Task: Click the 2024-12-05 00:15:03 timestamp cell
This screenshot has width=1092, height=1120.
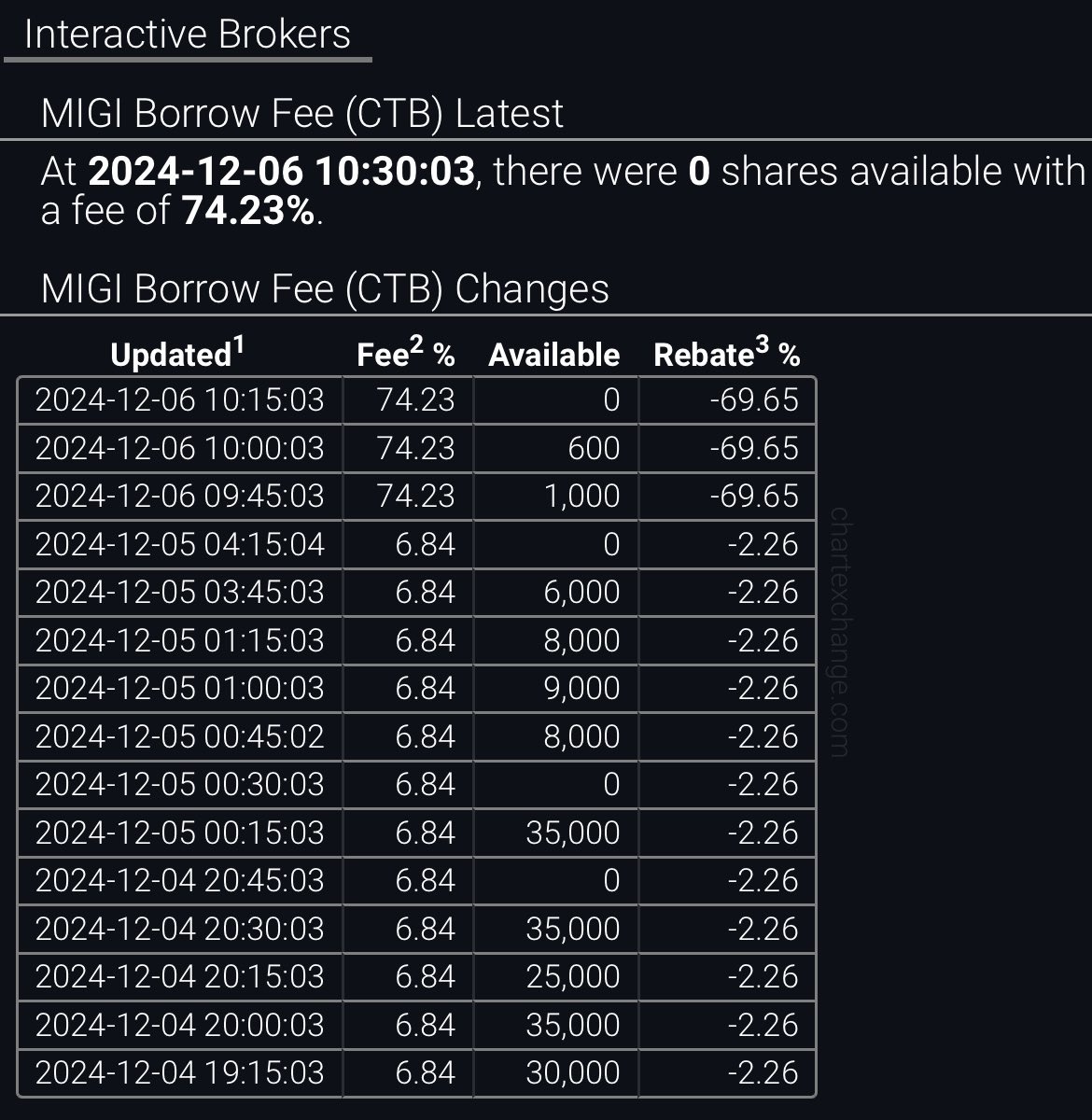Action: [180, 832]
